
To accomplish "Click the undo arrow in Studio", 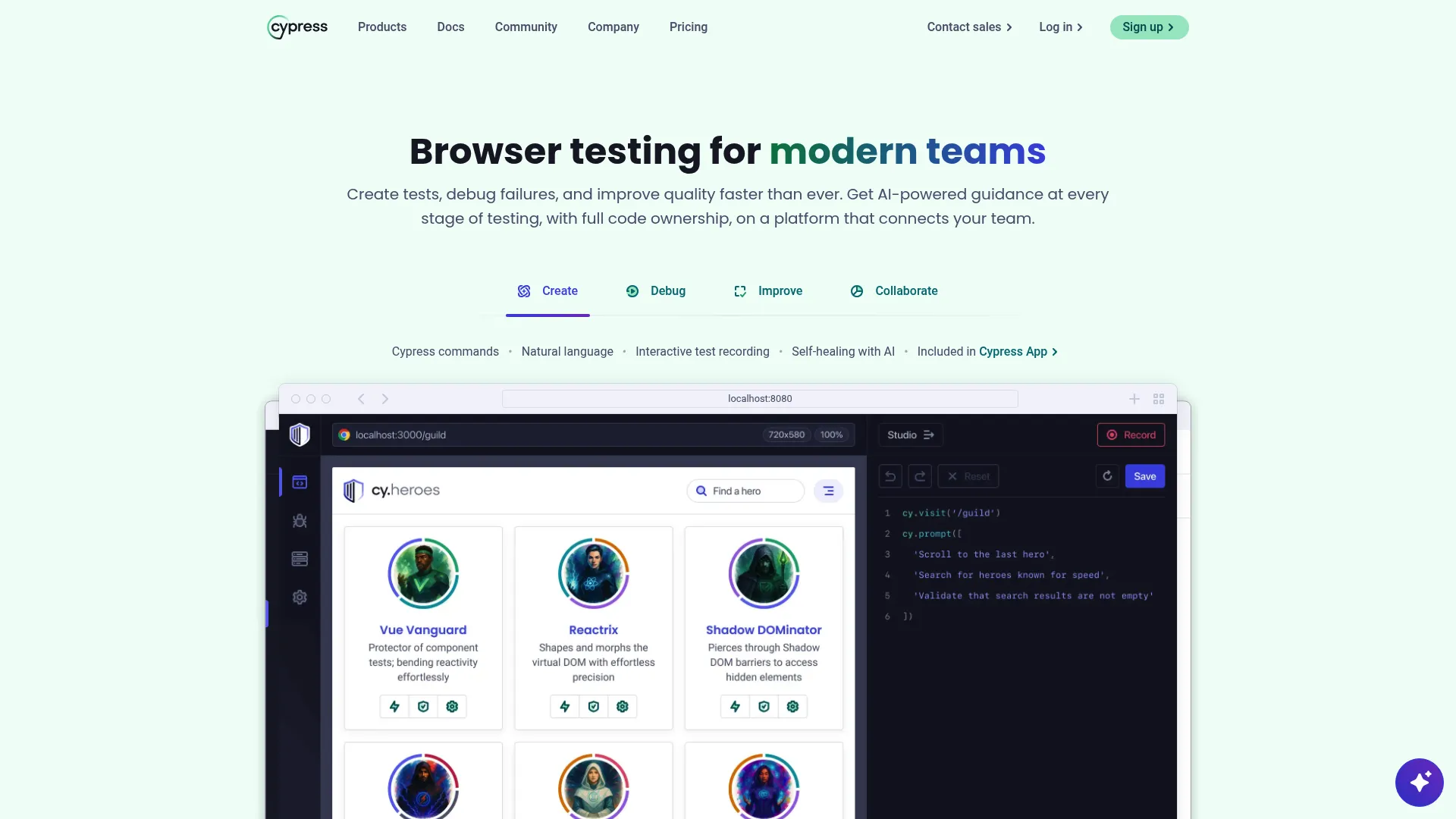I will pos(890,476).
